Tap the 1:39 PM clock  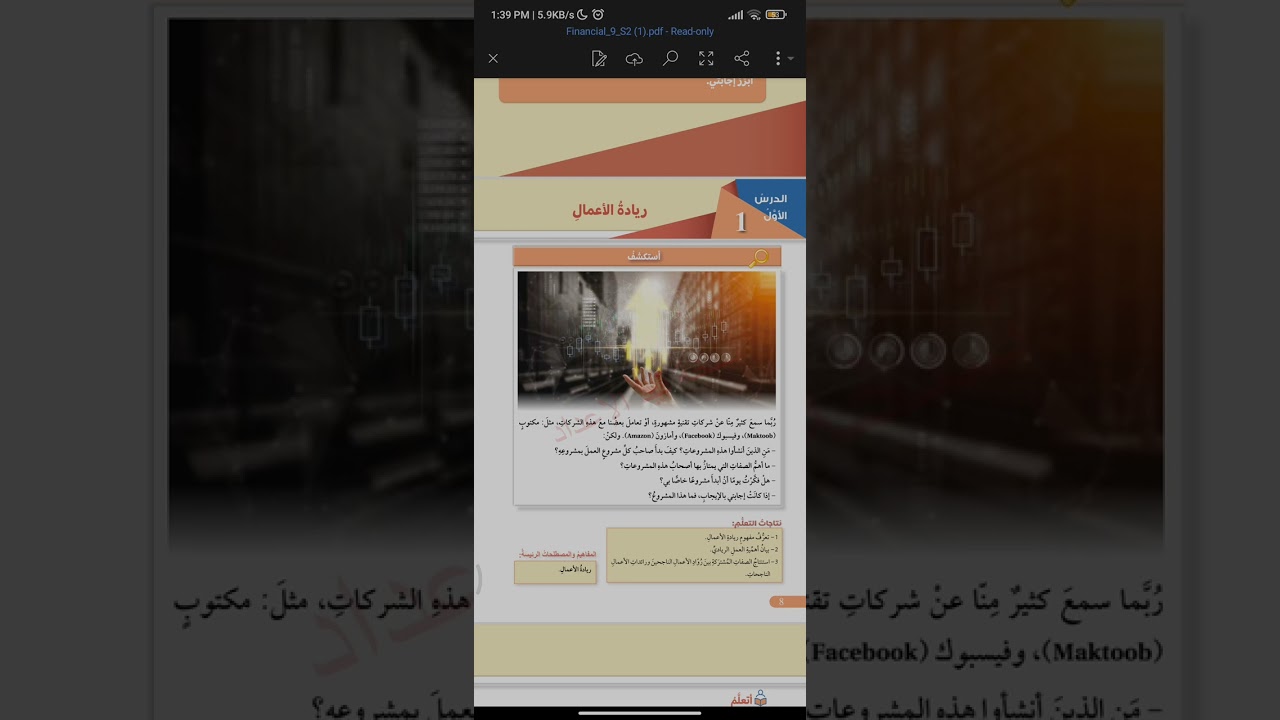click(511, 15)
